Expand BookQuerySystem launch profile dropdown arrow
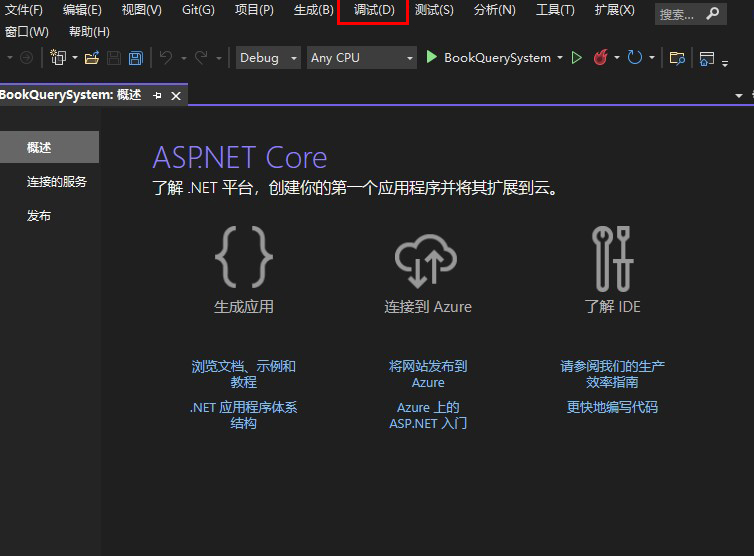This screenshot has width=754, height=556. [560, 58]
